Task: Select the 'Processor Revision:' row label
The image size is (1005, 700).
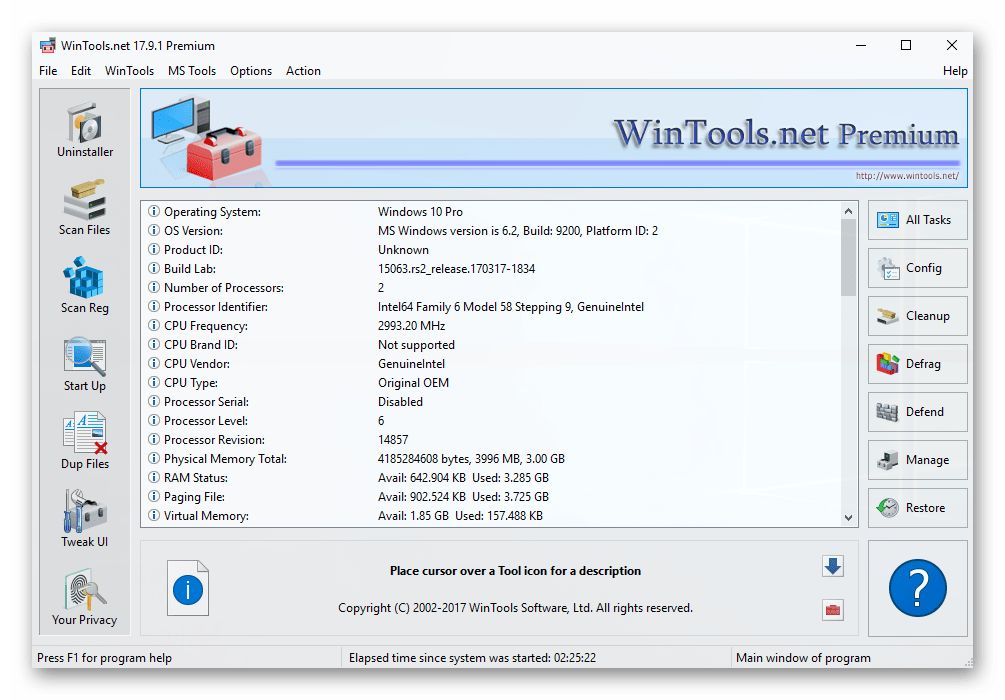Action: [214, 440]
